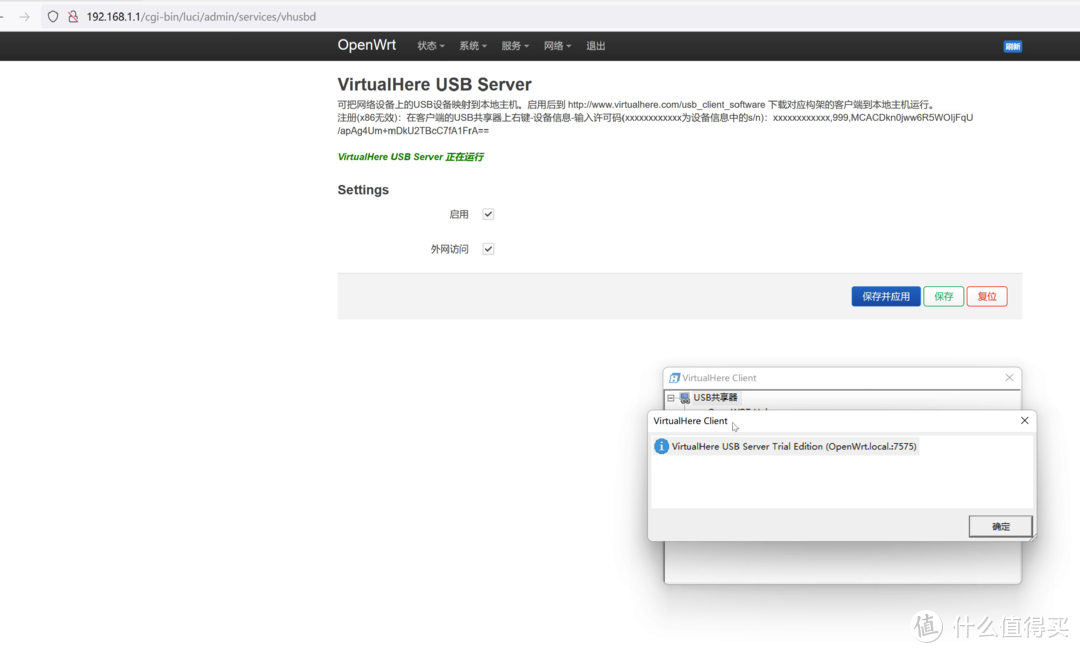Click the green 保存 button
The width and height of the screenshot is (1080, 653).
(x=944, y=296)
